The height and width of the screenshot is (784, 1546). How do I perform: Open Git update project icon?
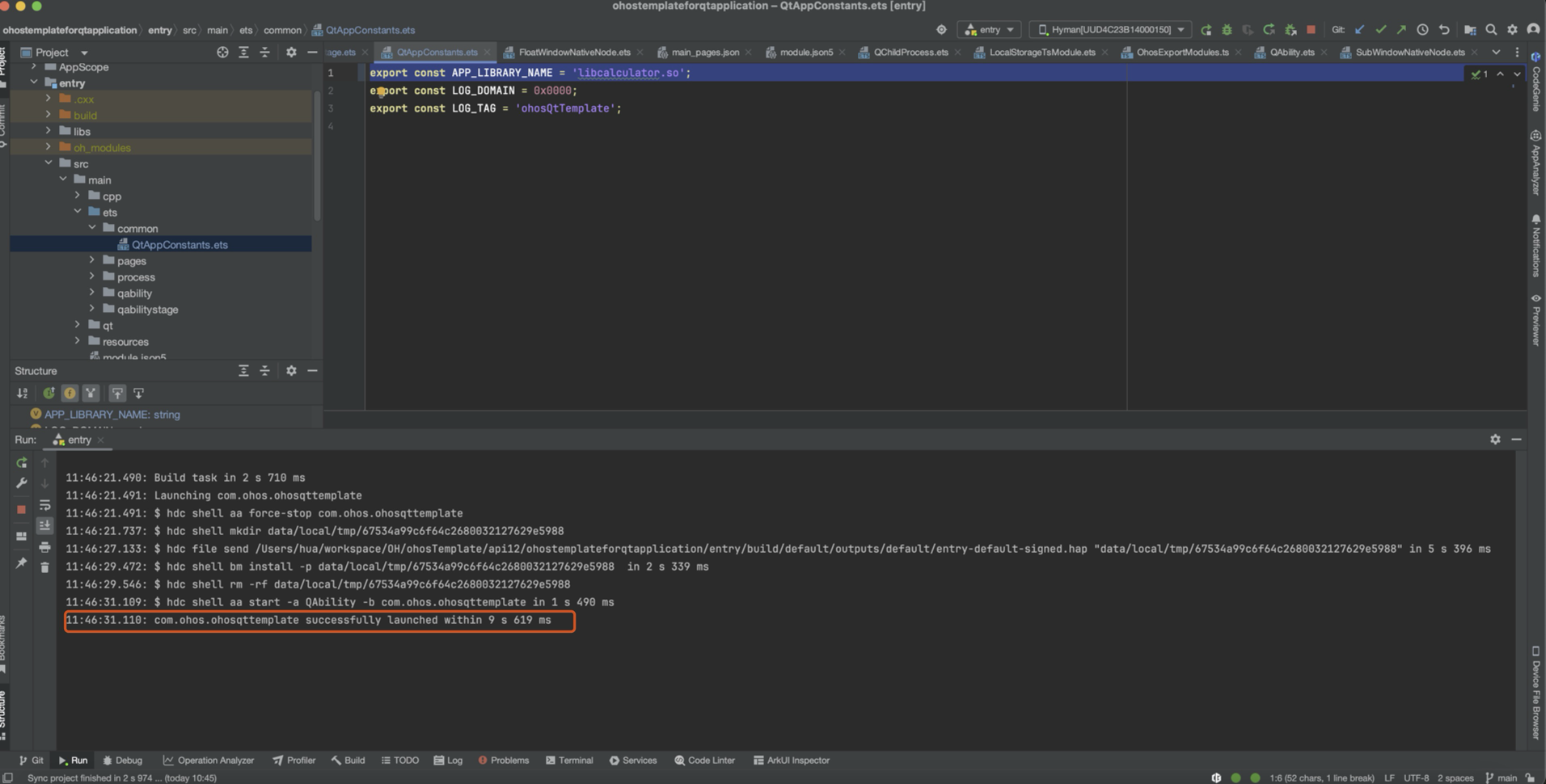click(x=1361, y=29)
